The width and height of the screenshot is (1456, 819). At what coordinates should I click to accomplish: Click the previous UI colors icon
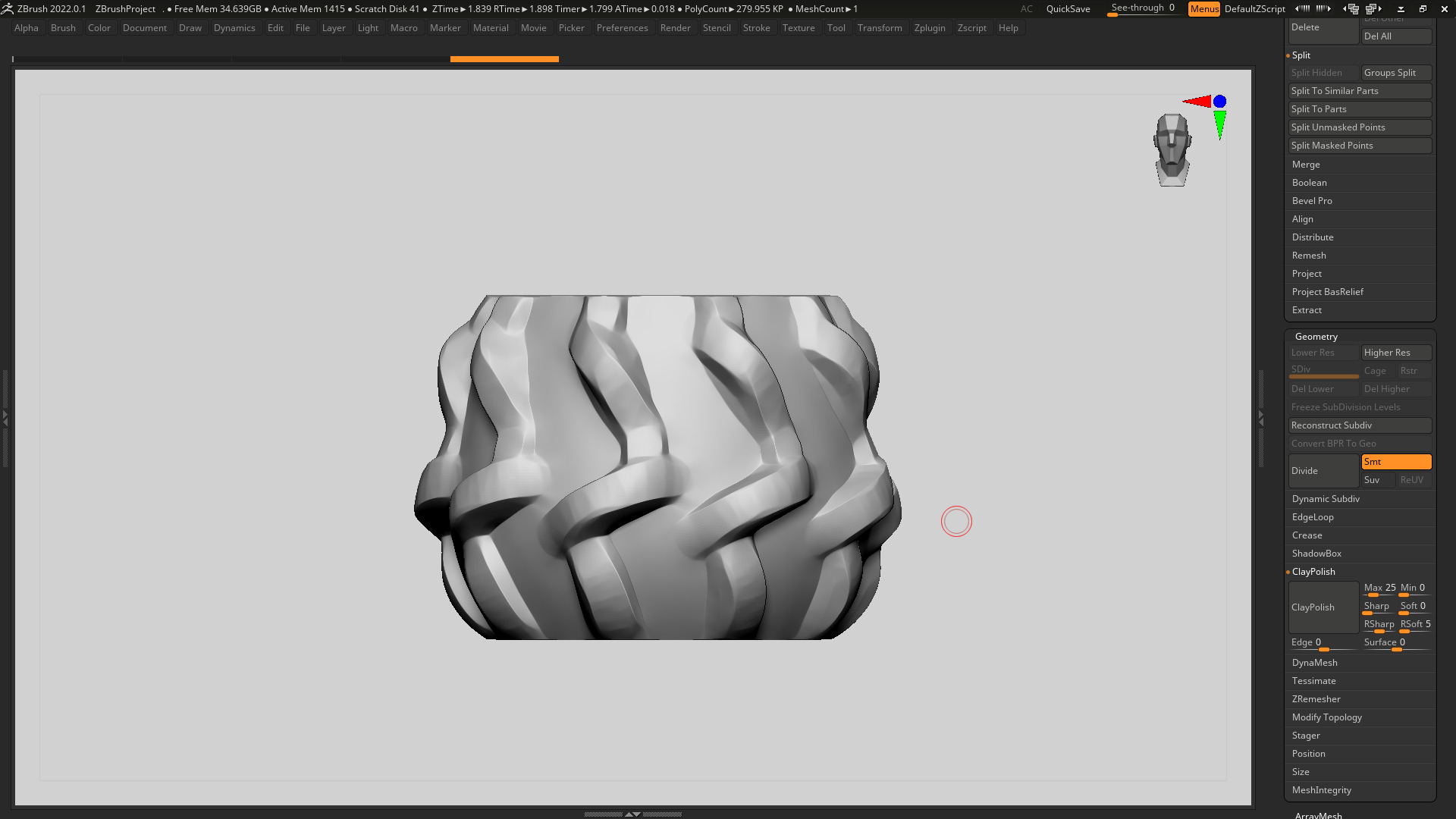1351,9
